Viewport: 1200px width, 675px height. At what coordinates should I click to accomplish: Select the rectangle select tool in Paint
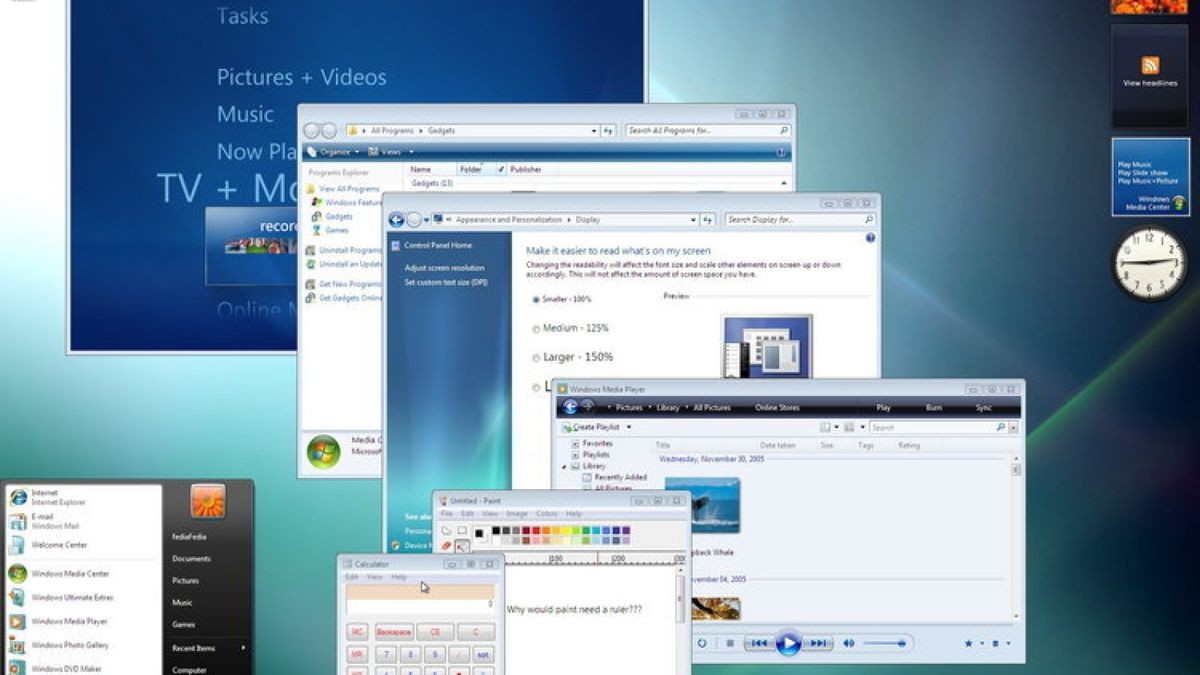(462, 530)
